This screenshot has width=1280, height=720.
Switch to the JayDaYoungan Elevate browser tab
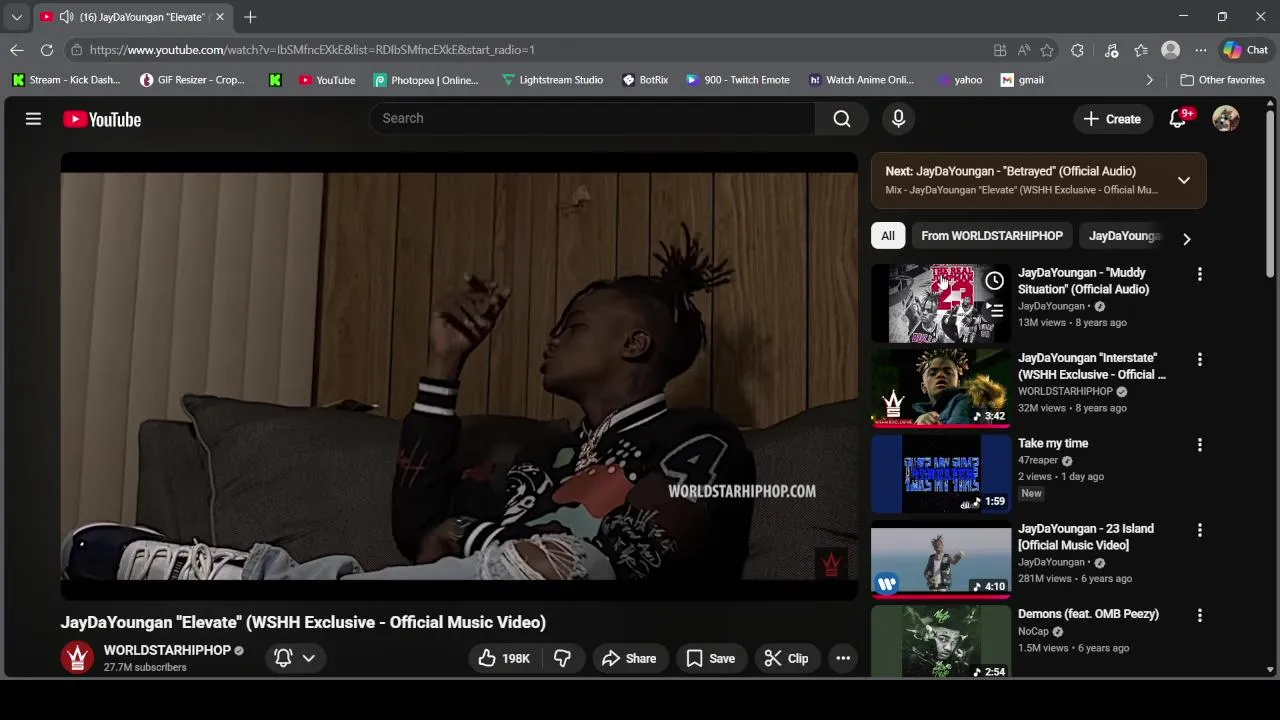point(131,17)
